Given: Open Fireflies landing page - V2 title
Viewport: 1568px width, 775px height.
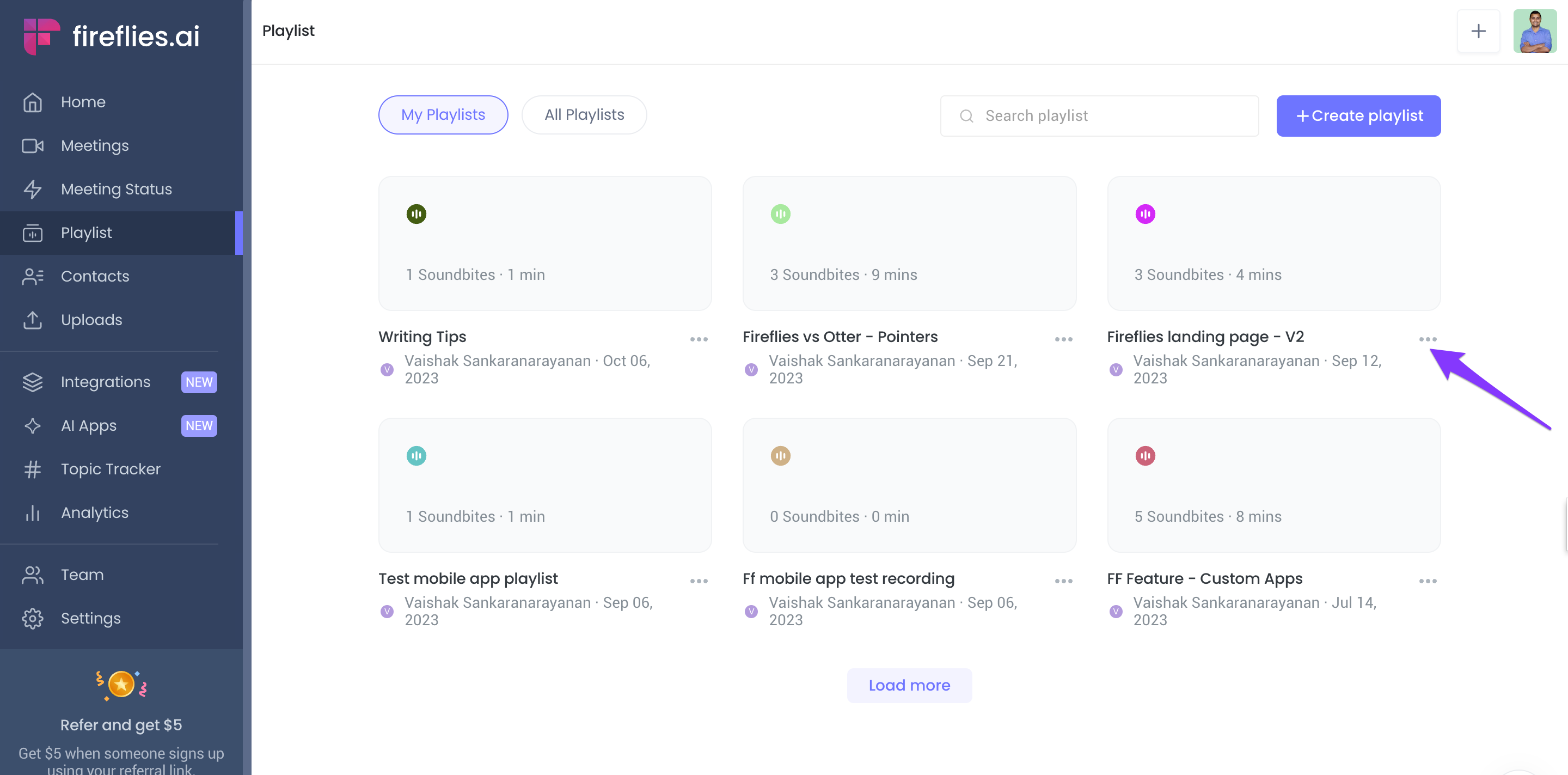Looking at the screenshot, I should (x=1205, y=337).
